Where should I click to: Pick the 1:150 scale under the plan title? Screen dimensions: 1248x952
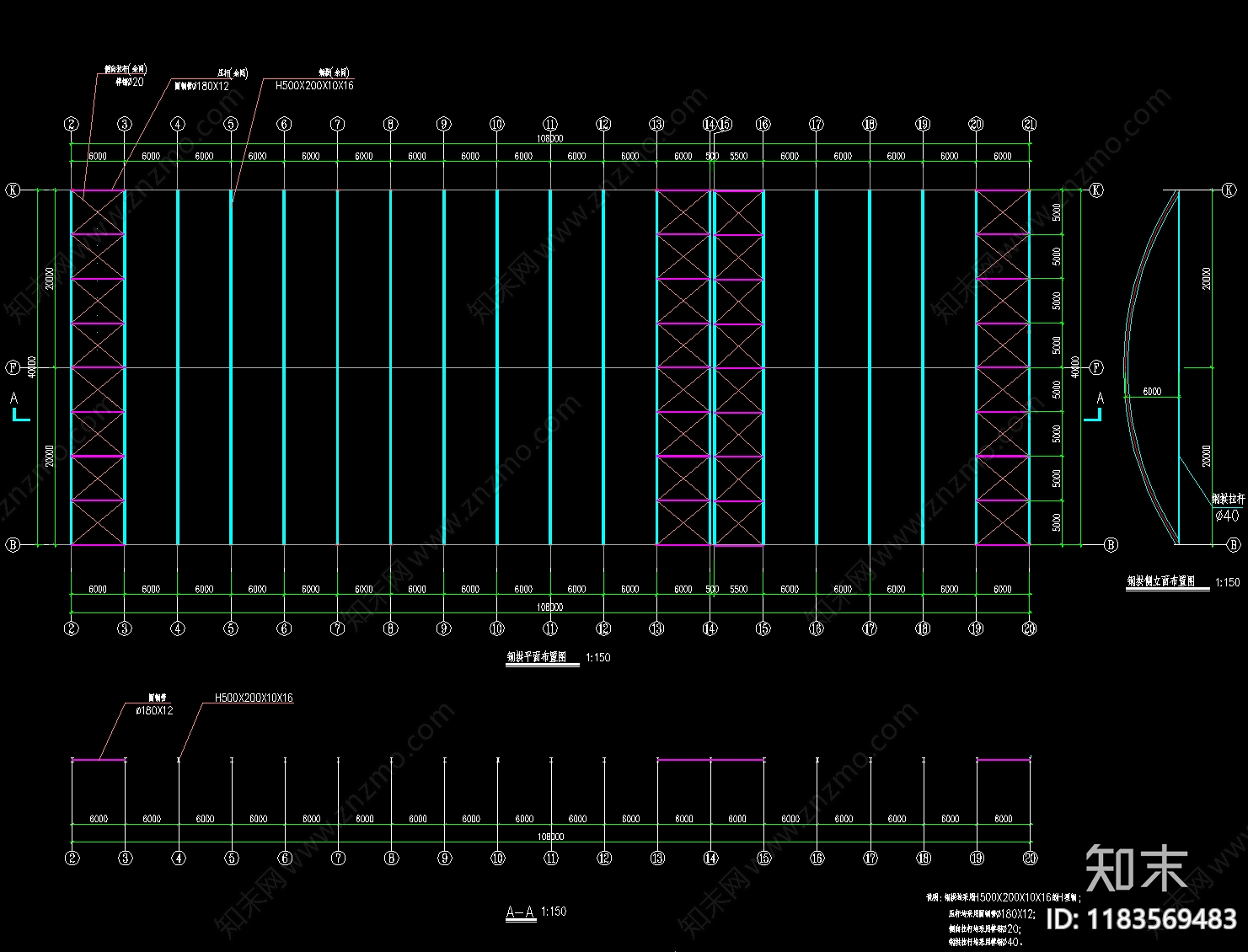597,657
